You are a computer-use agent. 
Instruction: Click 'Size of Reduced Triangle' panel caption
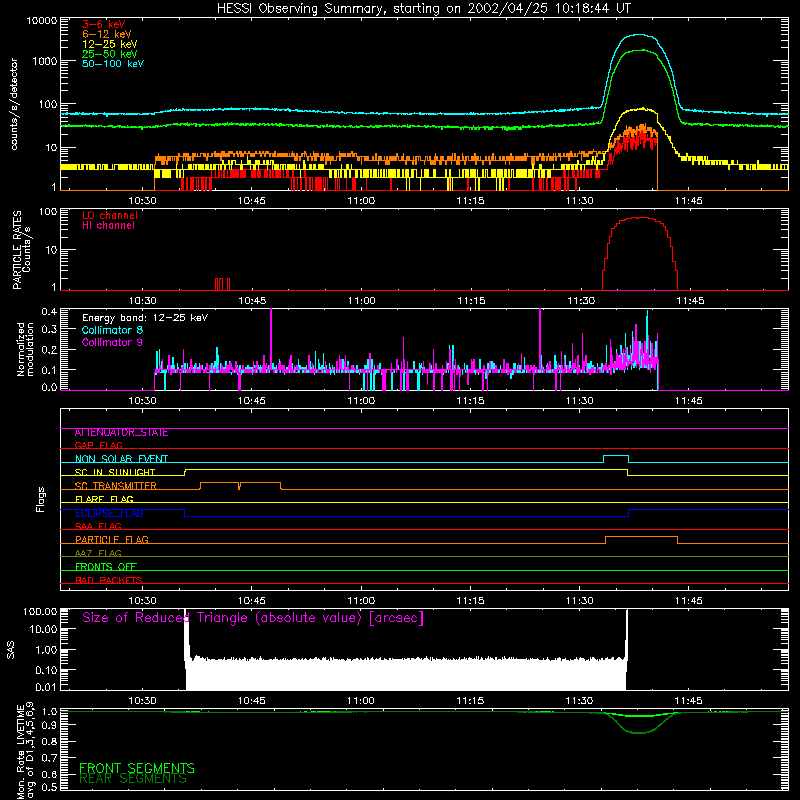253,618
